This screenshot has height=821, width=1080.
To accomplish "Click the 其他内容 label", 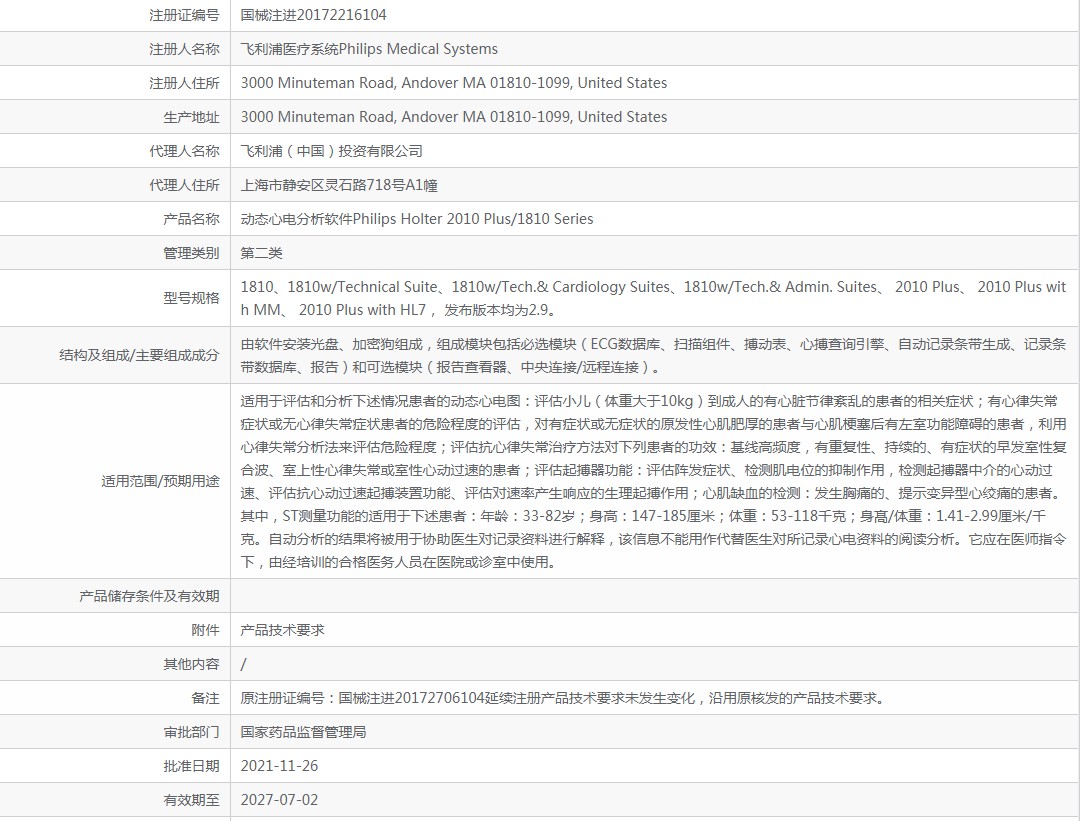I will click(191, 665).
